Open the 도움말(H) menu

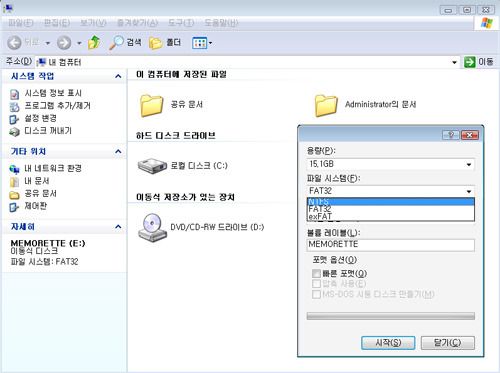click(221, 23)
